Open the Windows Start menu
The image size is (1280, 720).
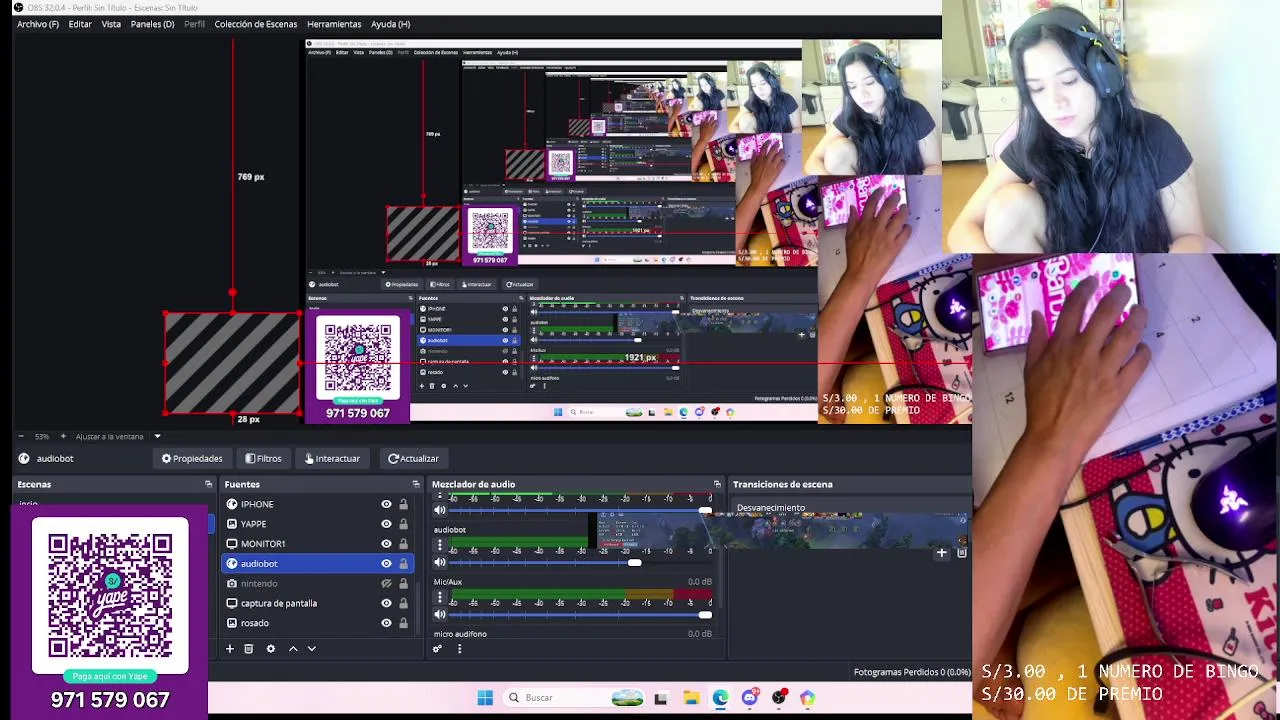click(485, 698)
